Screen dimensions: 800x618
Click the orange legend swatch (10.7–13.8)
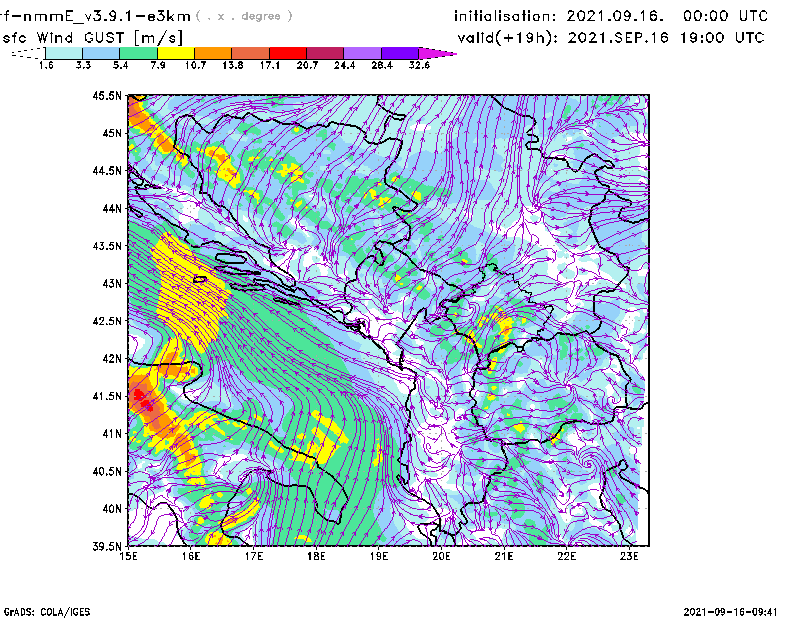click(x=213, y=53)
